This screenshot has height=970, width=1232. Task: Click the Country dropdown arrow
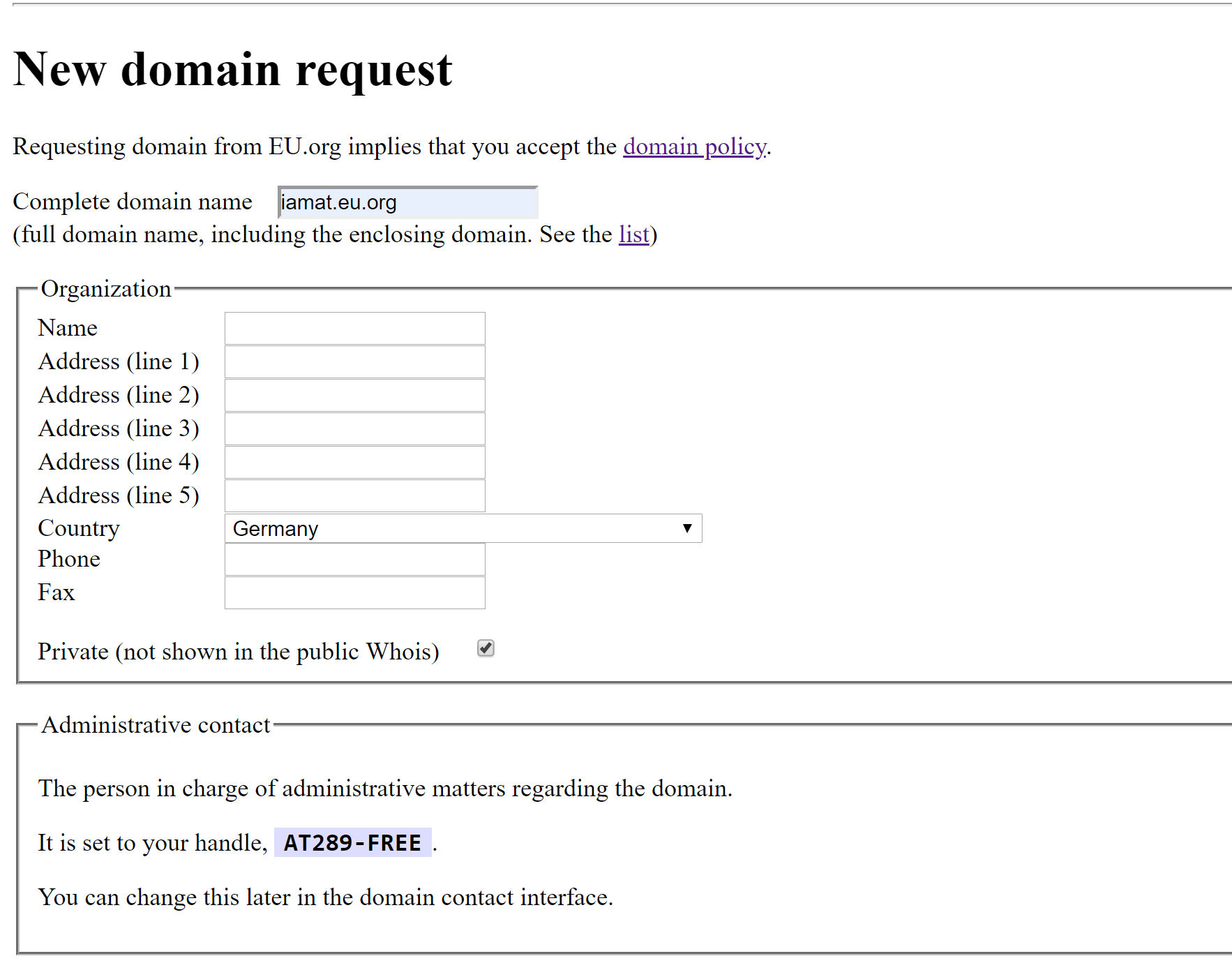(x=687, y=528)
